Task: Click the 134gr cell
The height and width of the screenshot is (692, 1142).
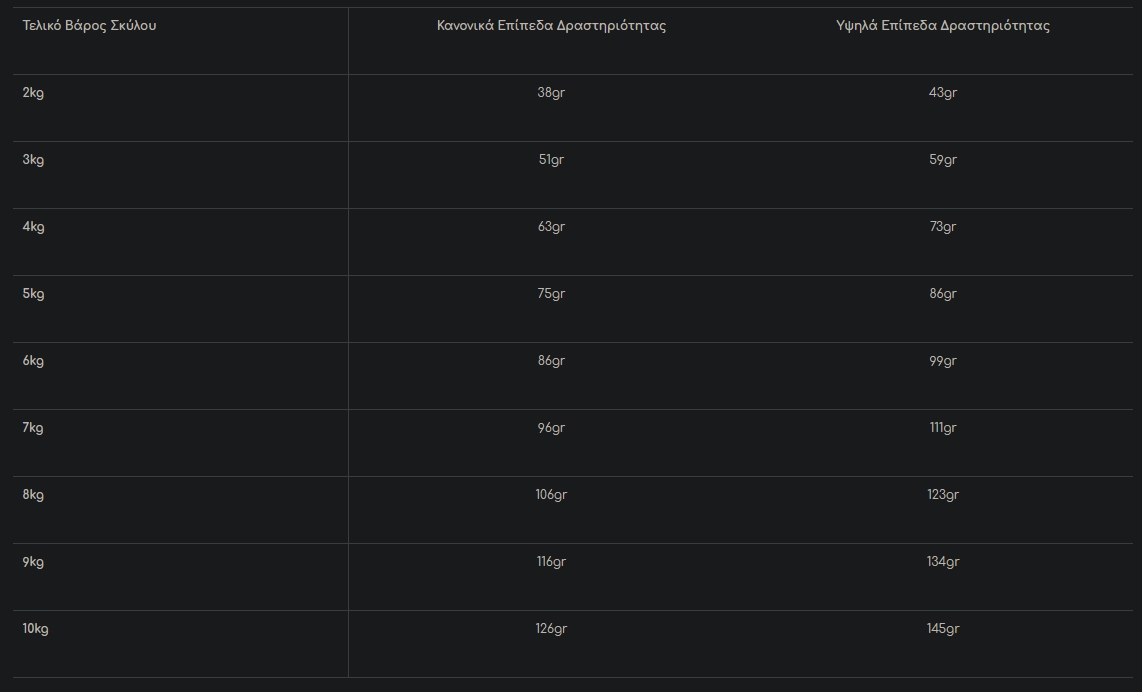Action: pyautogui.click(x=943, y=562)
